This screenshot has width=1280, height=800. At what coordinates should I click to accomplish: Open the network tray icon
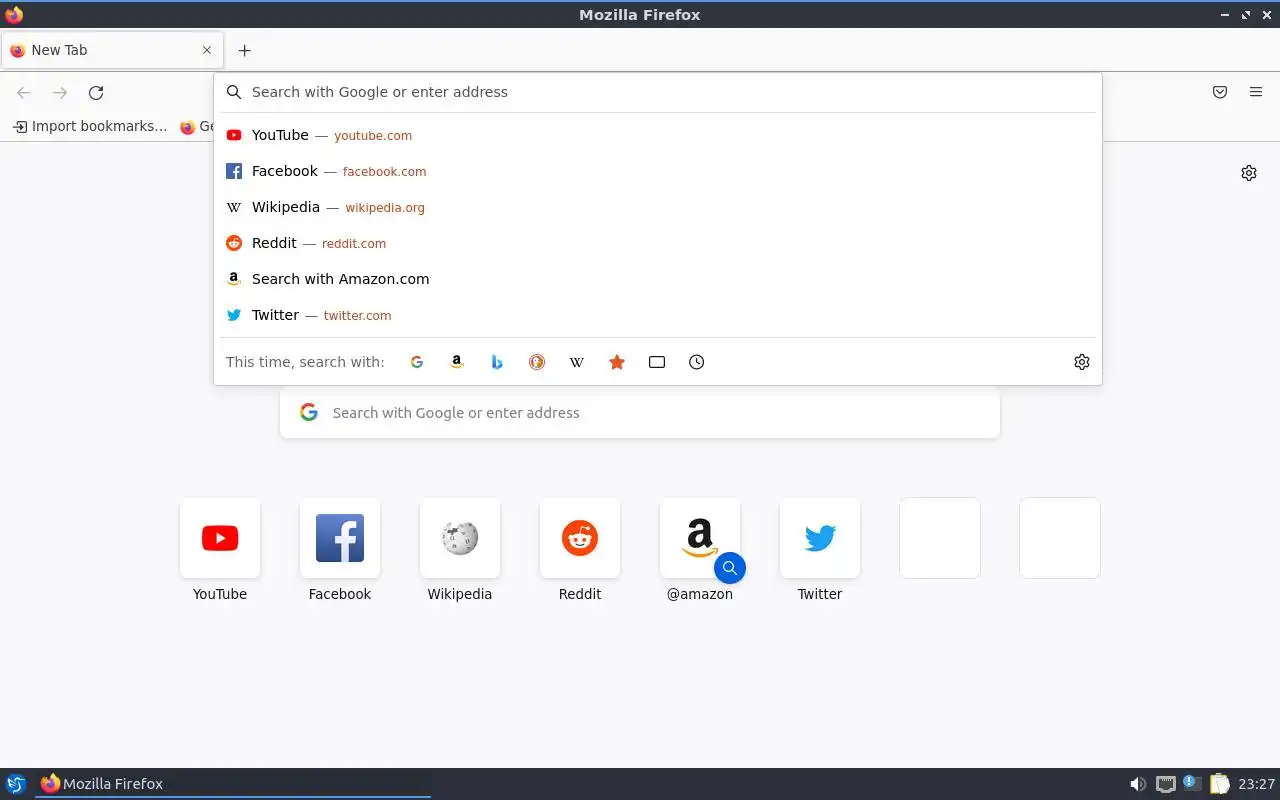(x=1165, y=784)
